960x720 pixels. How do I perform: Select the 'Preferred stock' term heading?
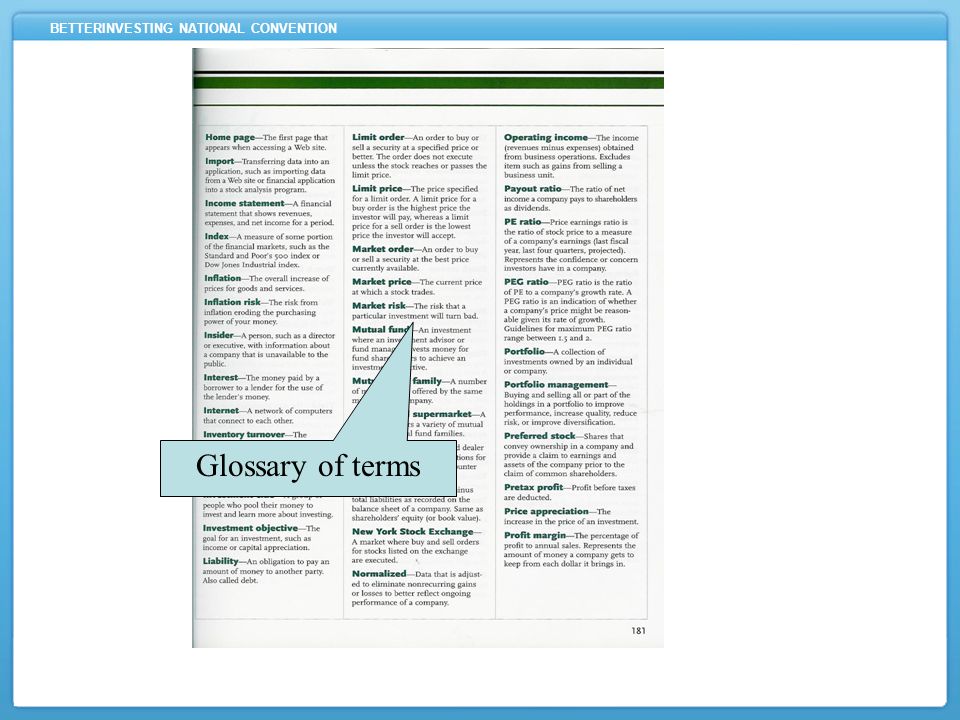coord(539,436)
